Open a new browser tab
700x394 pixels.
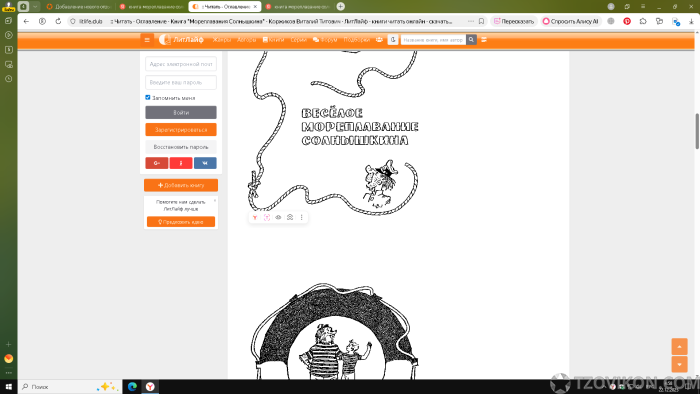point(341,6)
